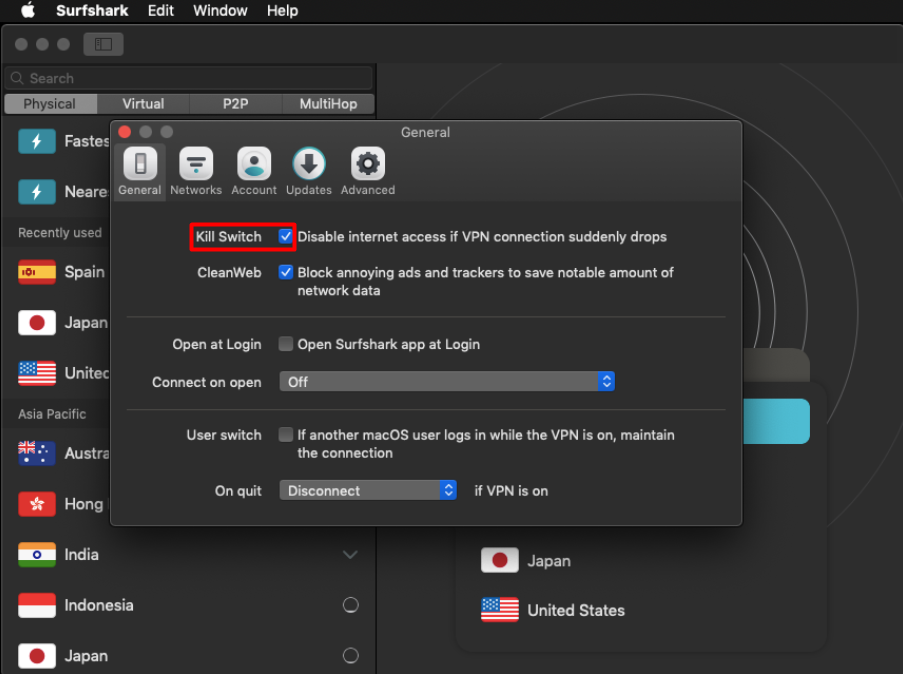Click the Block annoying ads description text
903x674 pixels.
(485, 281)
